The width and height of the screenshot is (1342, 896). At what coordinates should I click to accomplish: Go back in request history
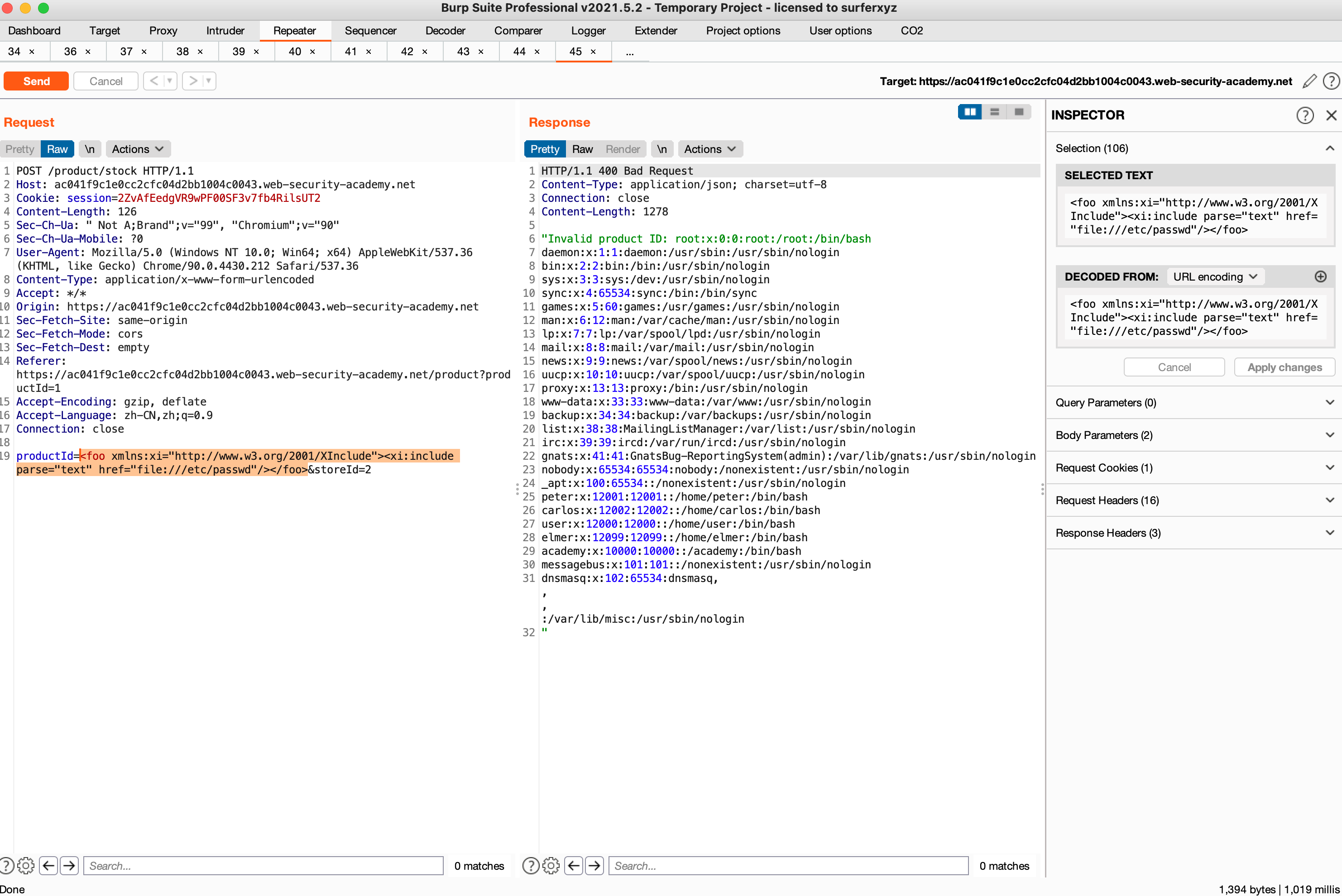point(153,81)
